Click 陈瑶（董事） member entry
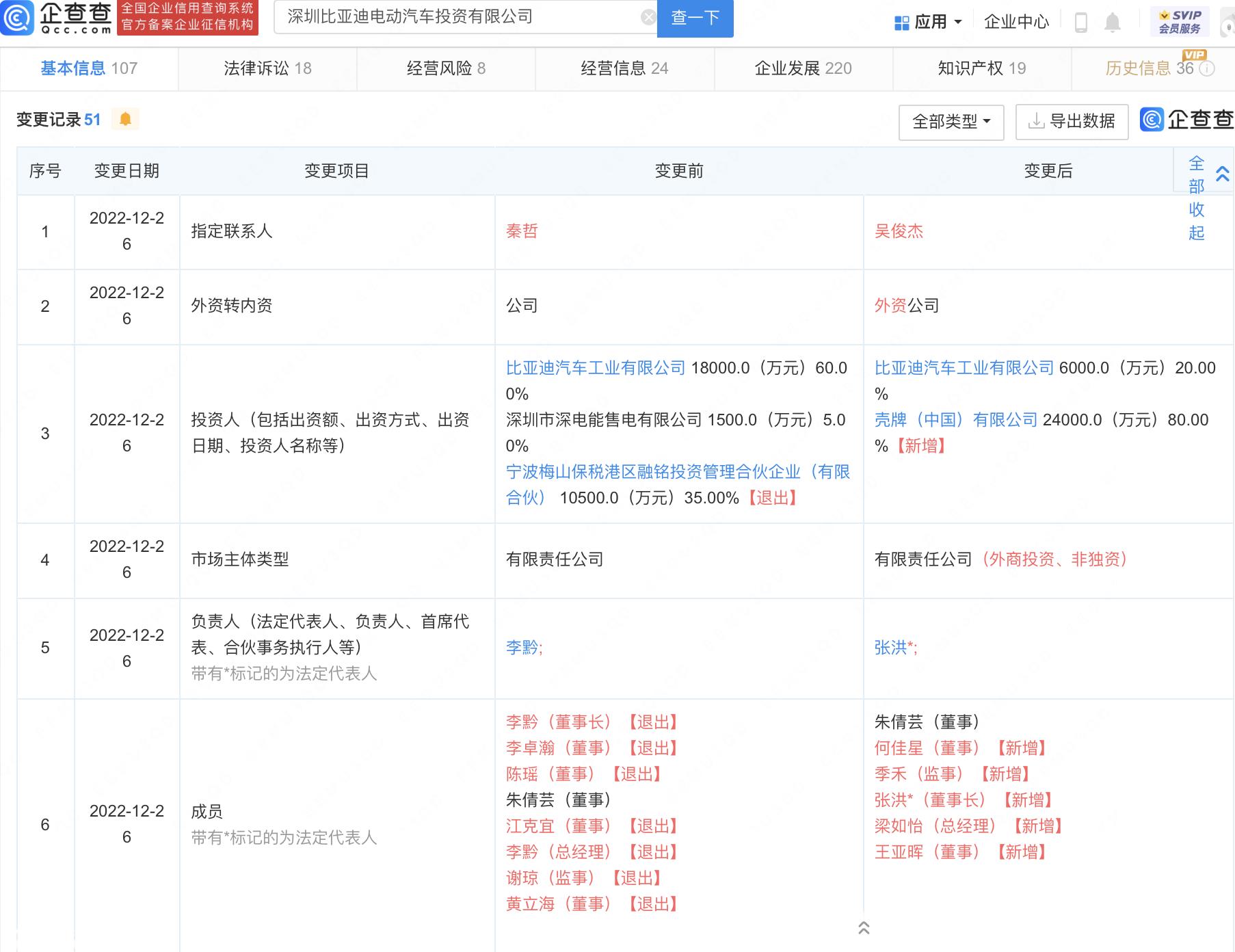 tap(584, 774)
